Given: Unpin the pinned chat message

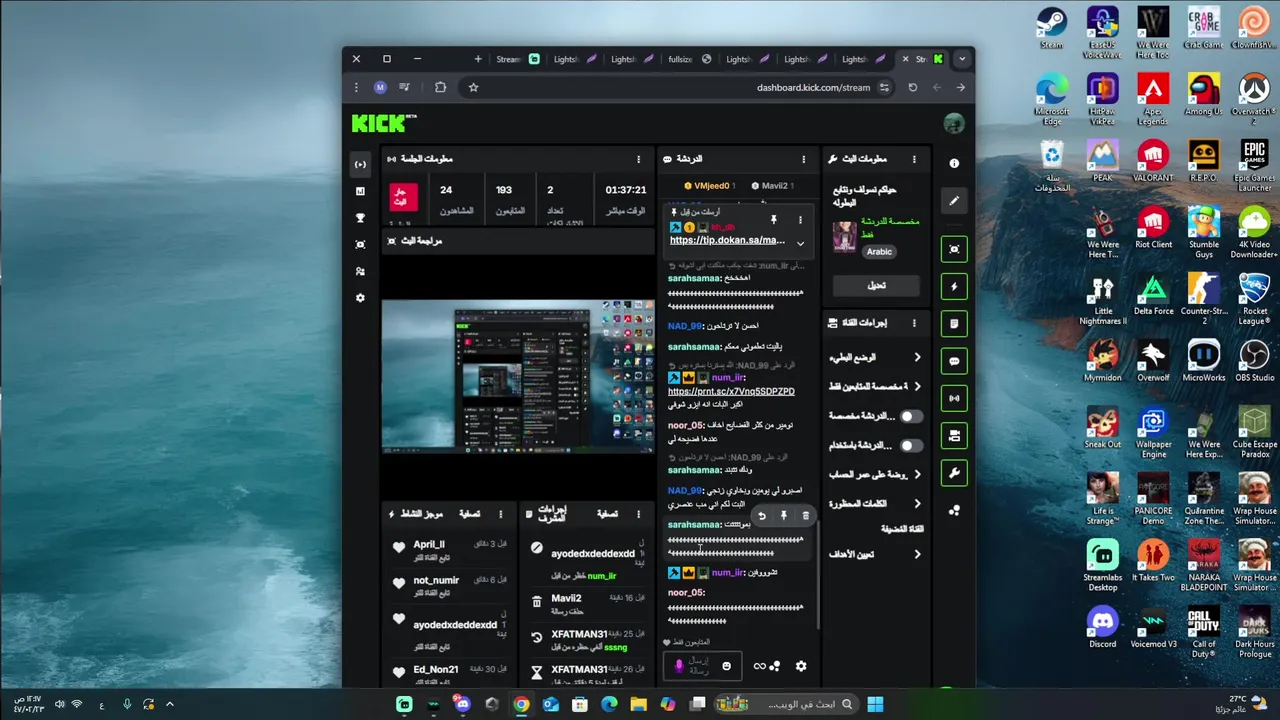Looking at the screenshot, I should click(x=773, y=219).
